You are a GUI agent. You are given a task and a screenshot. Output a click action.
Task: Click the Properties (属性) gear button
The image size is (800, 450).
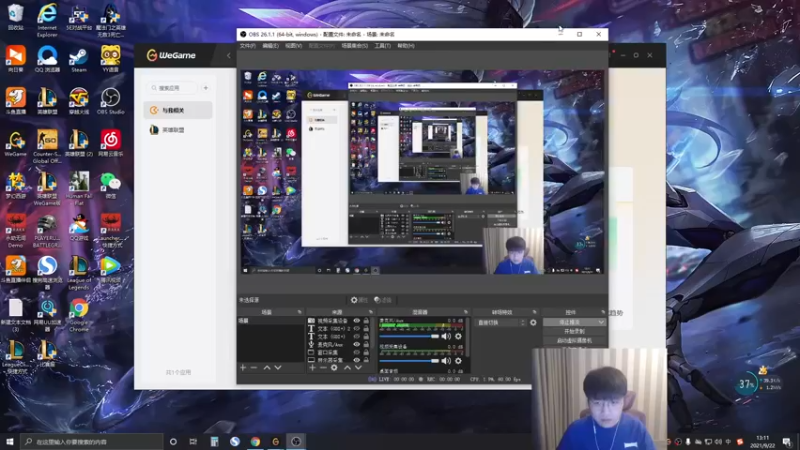tap(360, 300)
